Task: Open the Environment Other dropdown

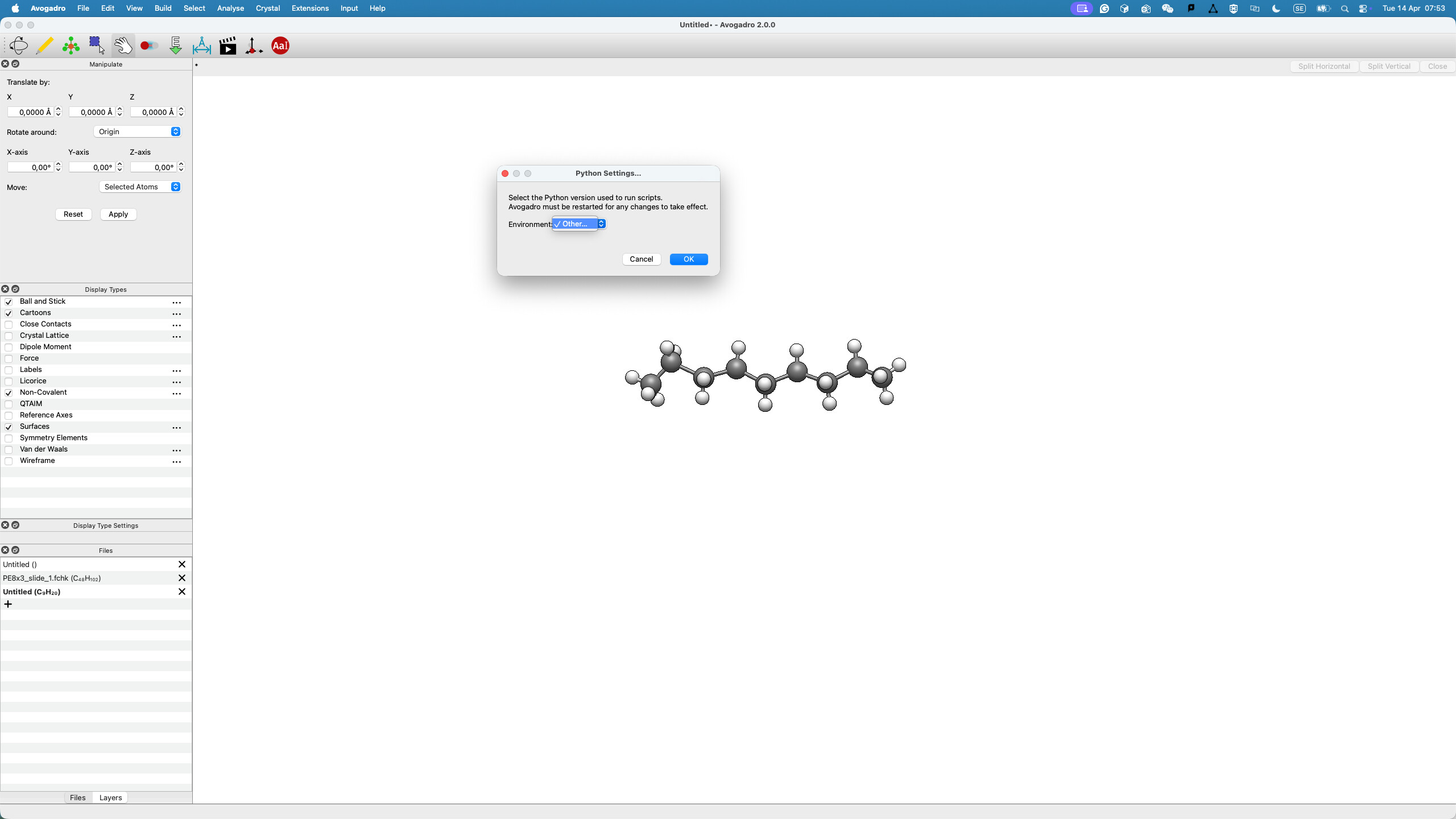Action: (x=578, y=224)
